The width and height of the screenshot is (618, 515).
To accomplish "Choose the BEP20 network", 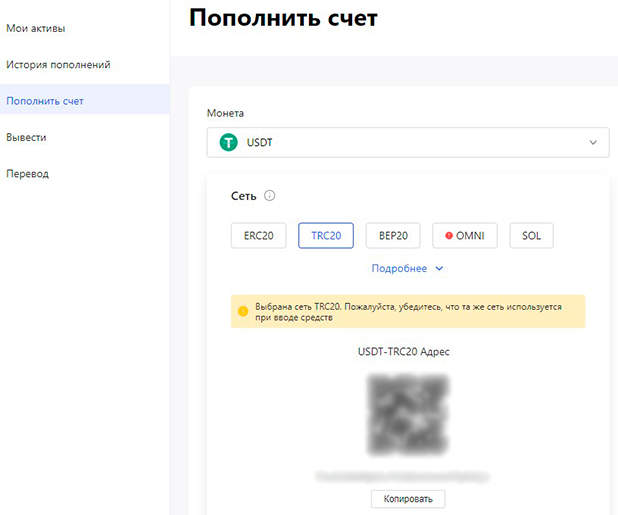I will tap(393, 236).
